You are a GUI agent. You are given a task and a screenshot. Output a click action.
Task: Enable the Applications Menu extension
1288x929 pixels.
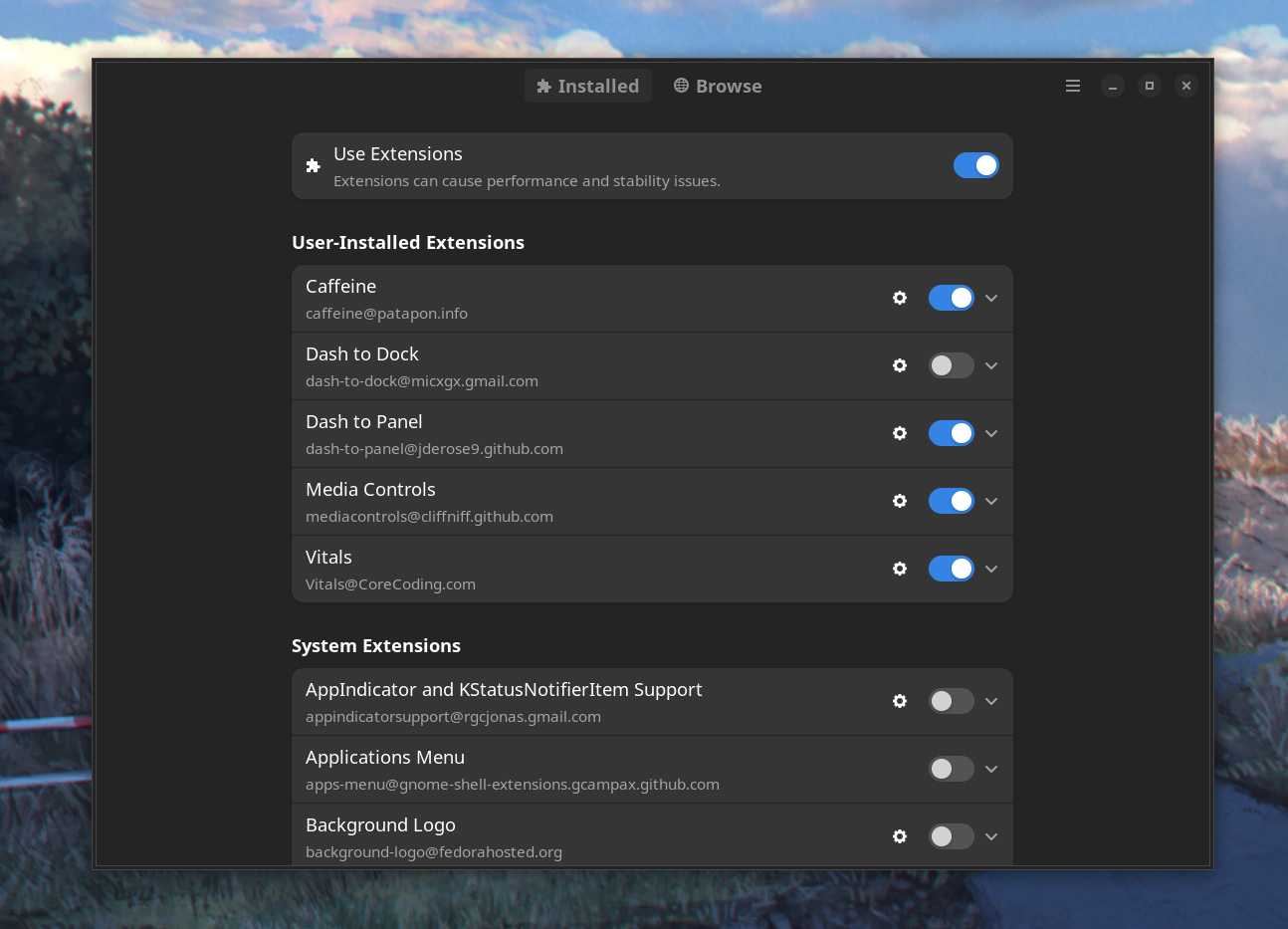(x=951, y=769)
